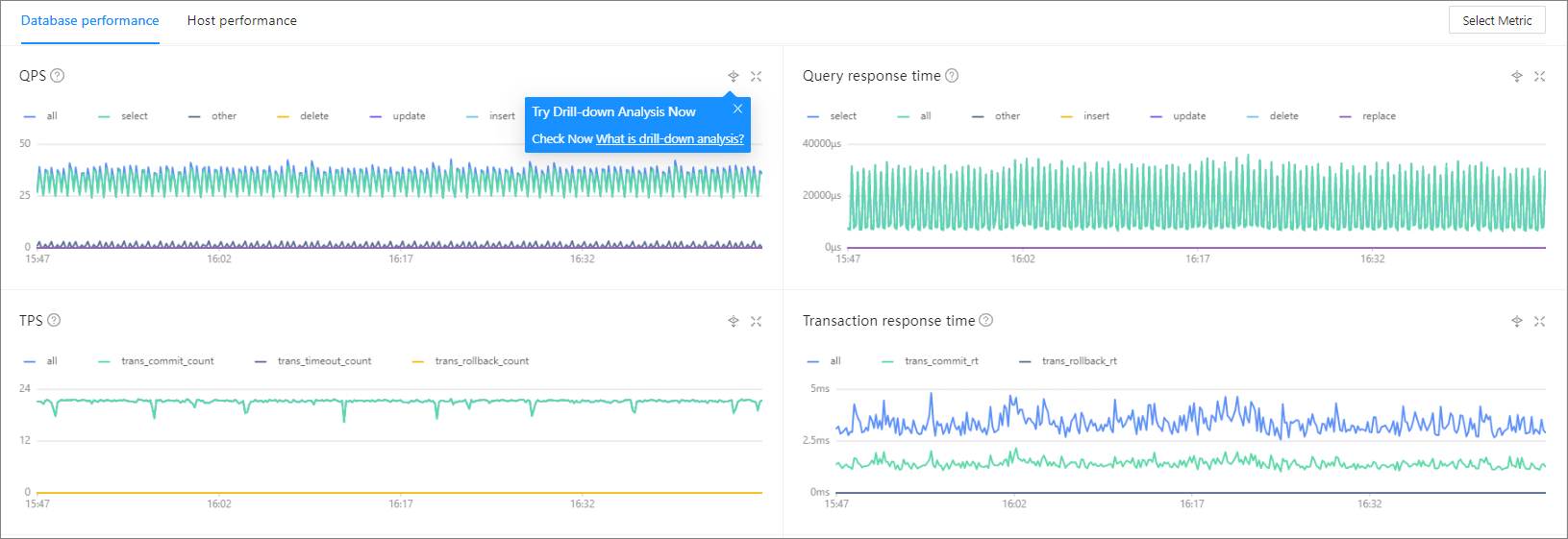Select the Database performance tab
Screen dimensions: 1568x539
pyautogui.click(x=90, y=20)
